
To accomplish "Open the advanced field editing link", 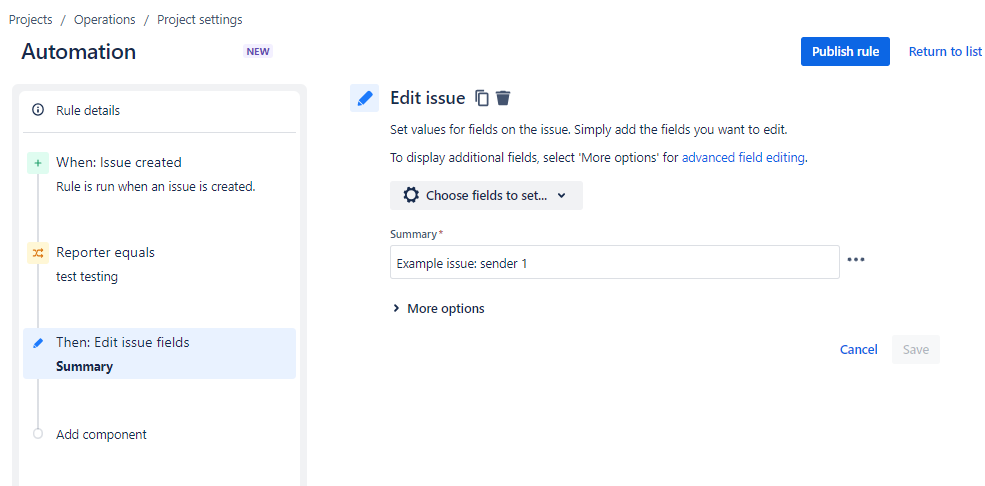I will tap(743, 158).
